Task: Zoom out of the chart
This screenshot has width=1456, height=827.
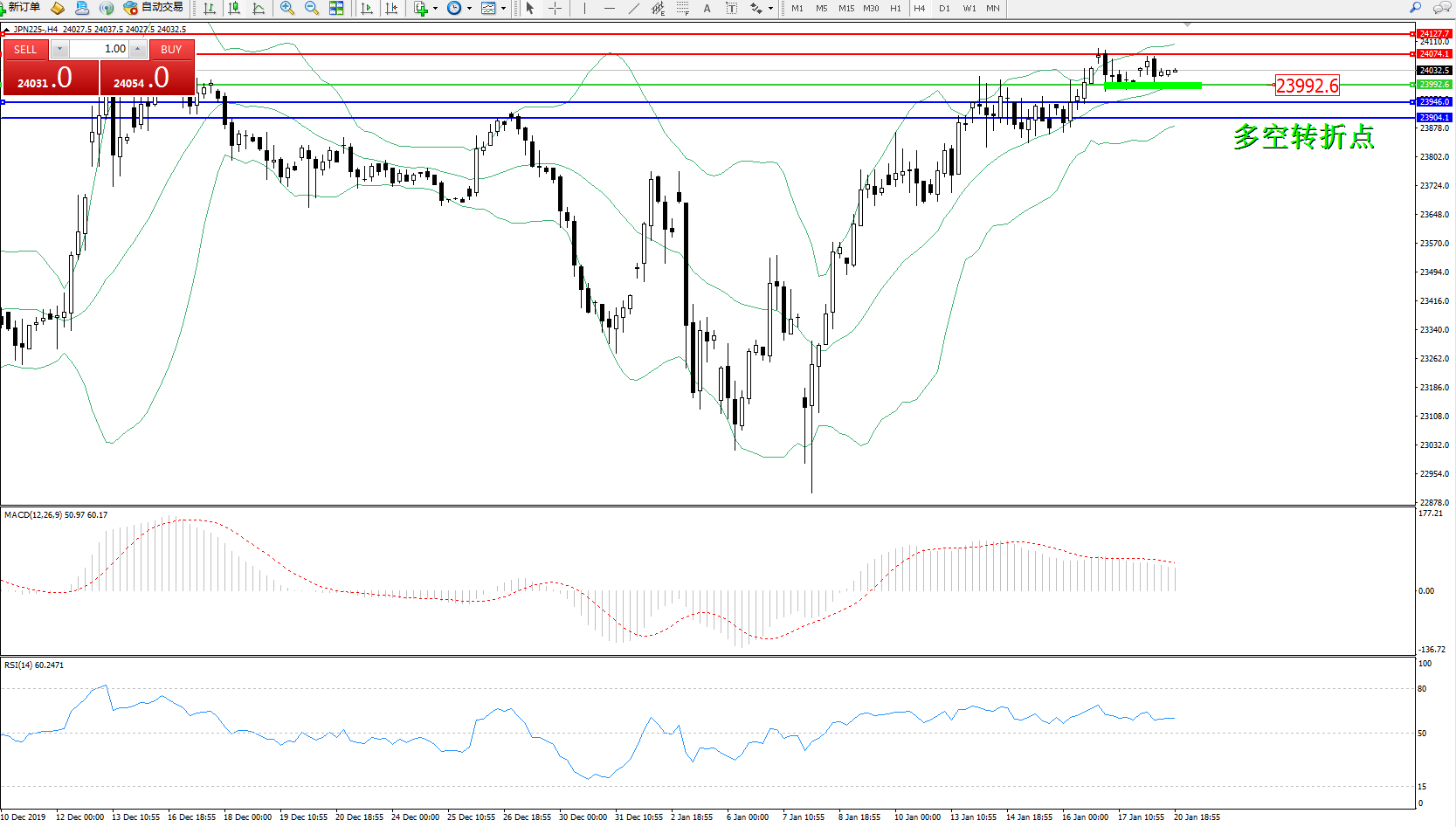Action: (x=312, y=8)
